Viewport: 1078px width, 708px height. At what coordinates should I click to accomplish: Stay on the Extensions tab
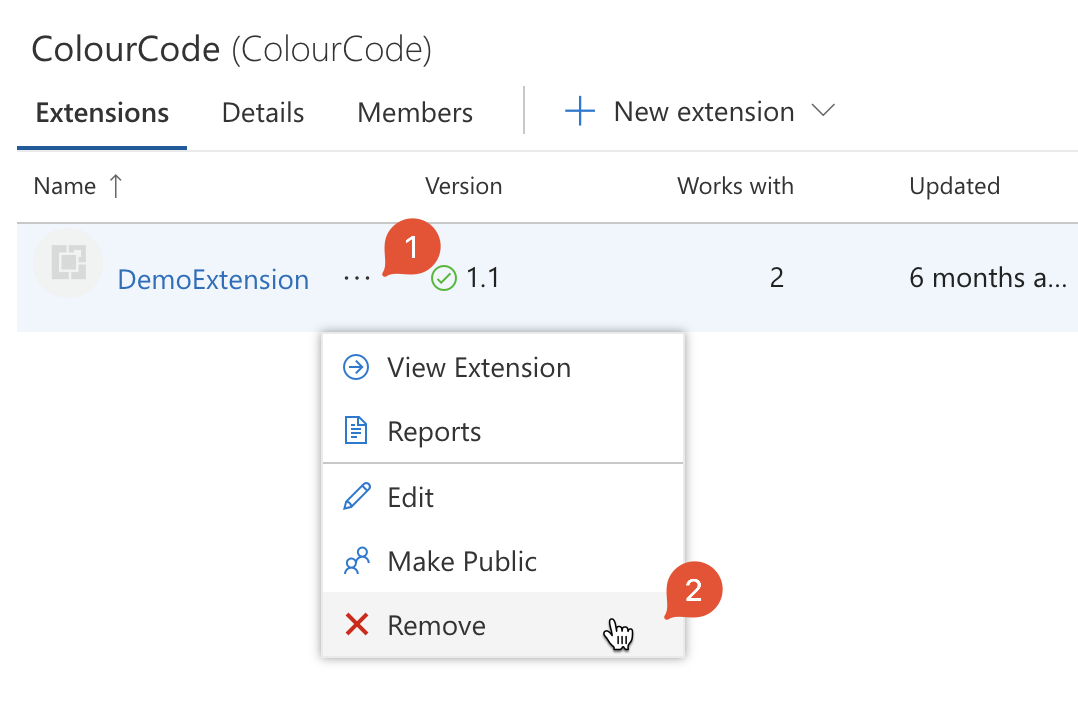coord(101,112)
